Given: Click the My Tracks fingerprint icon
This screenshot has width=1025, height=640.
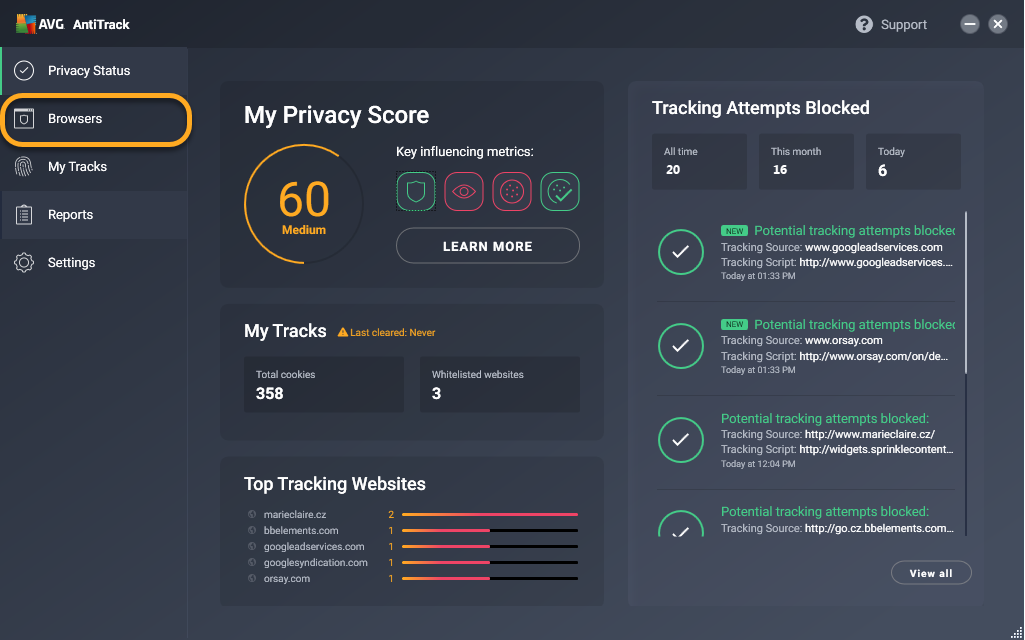Looking at the screenshot, I should 24,167.
